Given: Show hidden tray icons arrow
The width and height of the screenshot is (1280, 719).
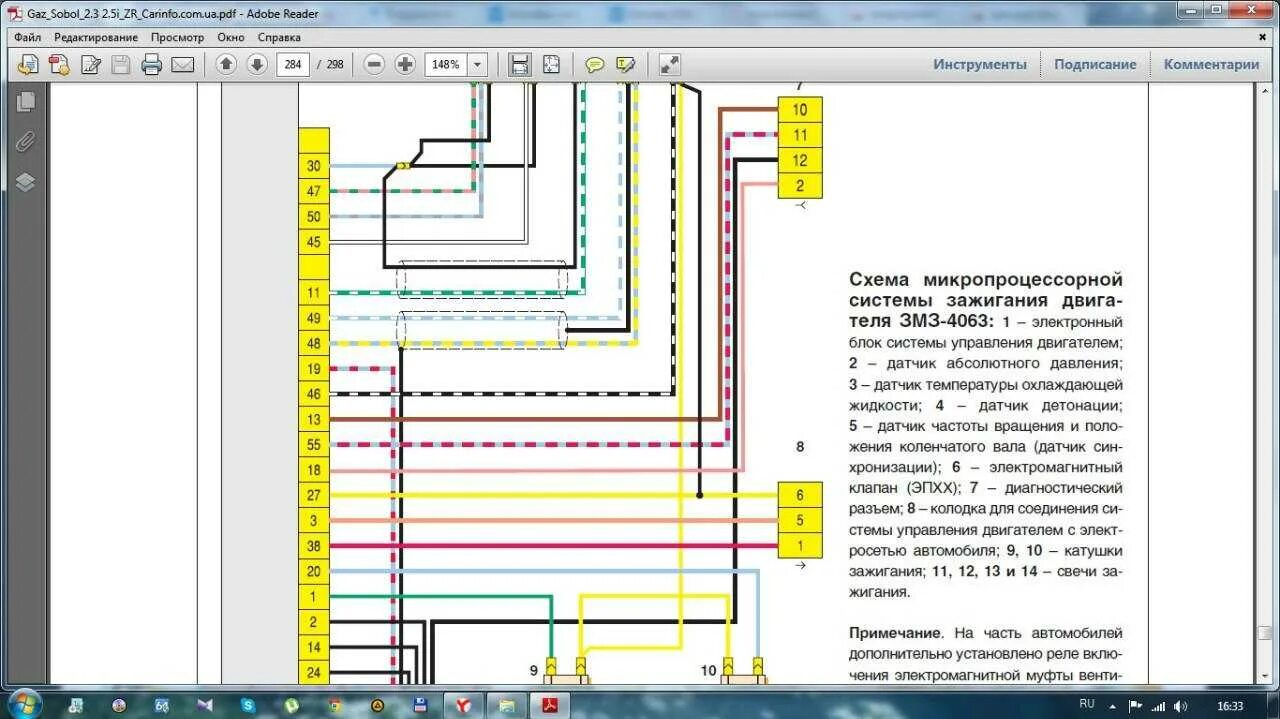Looking at the screenshot, I should coord(1112,706).
